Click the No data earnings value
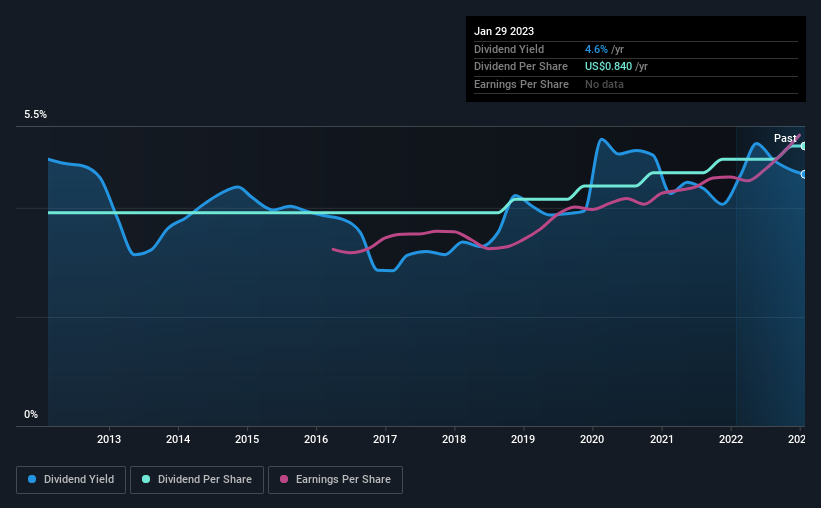The image size is (821, 508). click(604, 84)
